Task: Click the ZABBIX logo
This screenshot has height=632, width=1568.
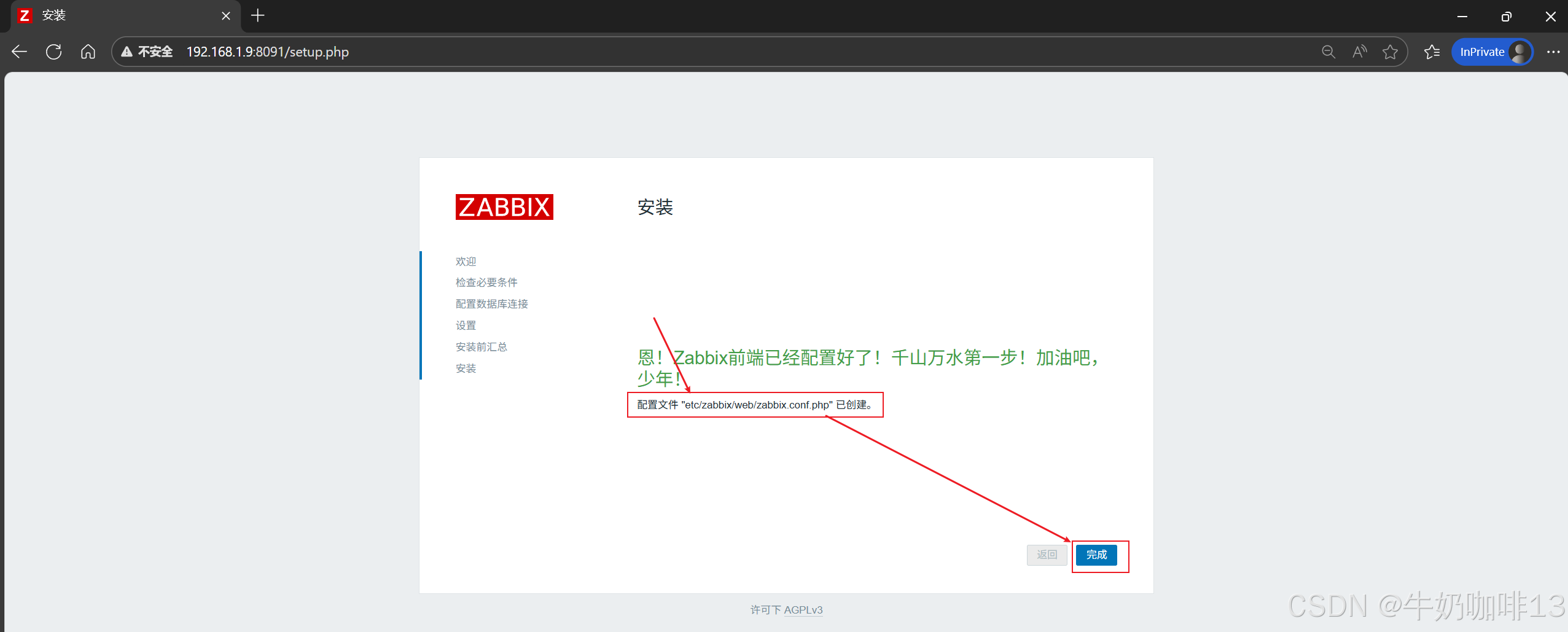Action: pyautogui.click(x=504, y=207)
